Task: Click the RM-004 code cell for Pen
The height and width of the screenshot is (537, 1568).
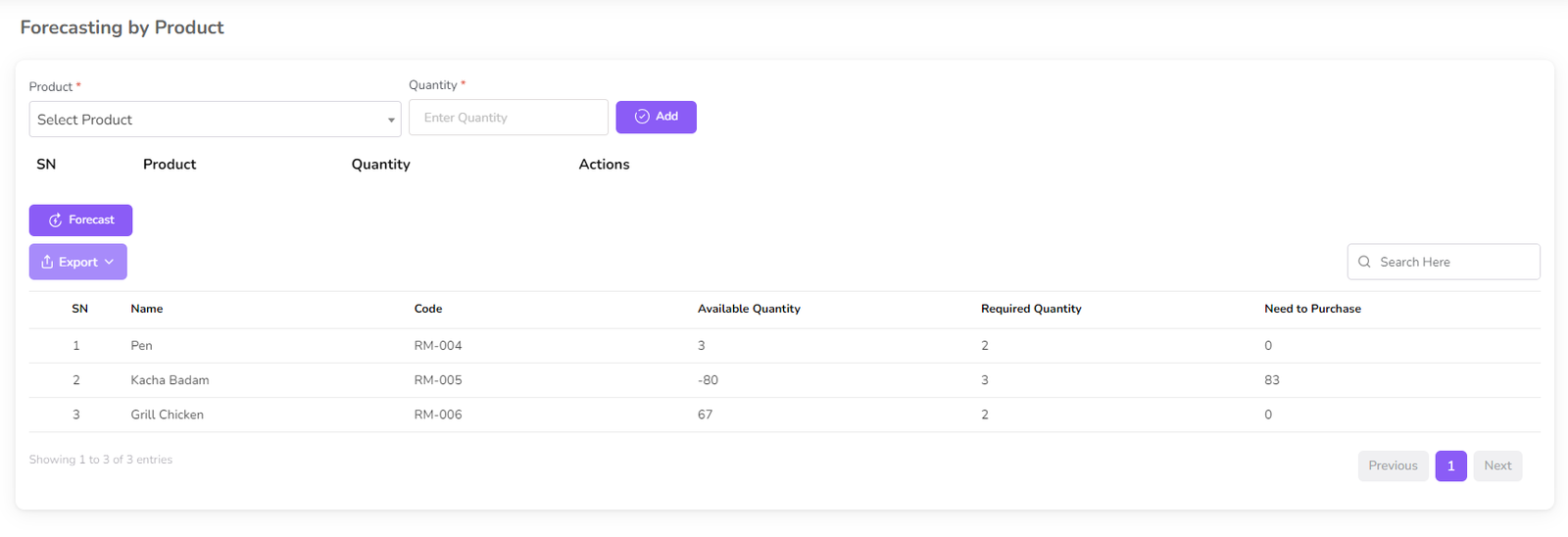Action: [x=438, y=346]
